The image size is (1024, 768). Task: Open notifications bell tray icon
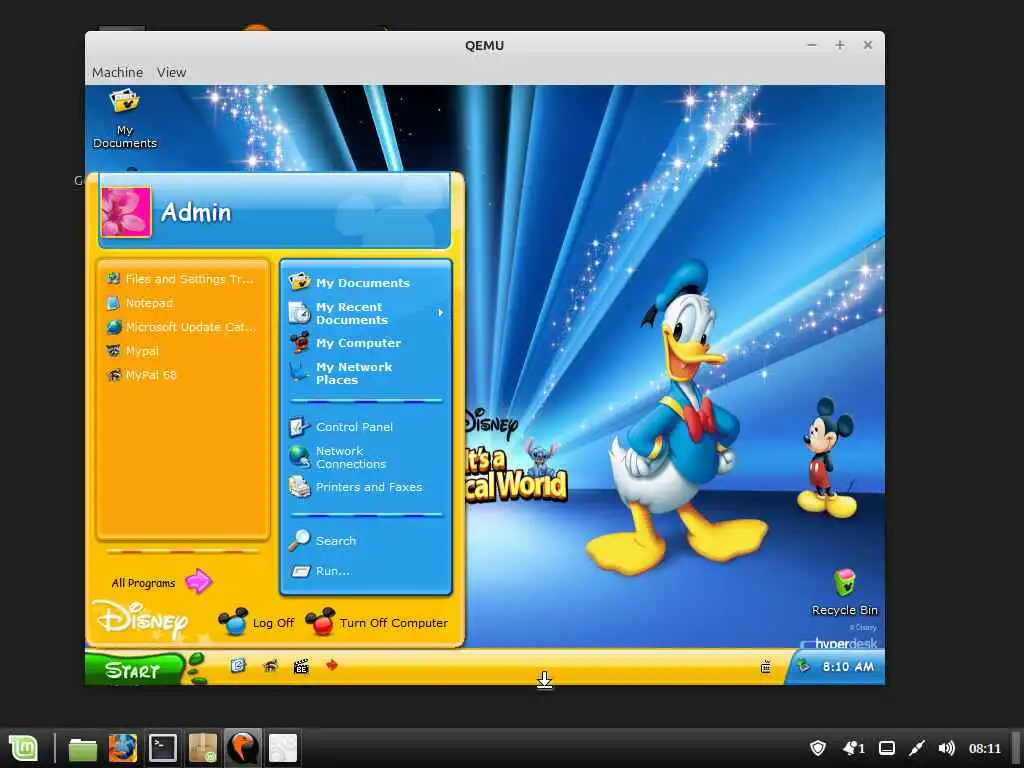tap(854, 748)
